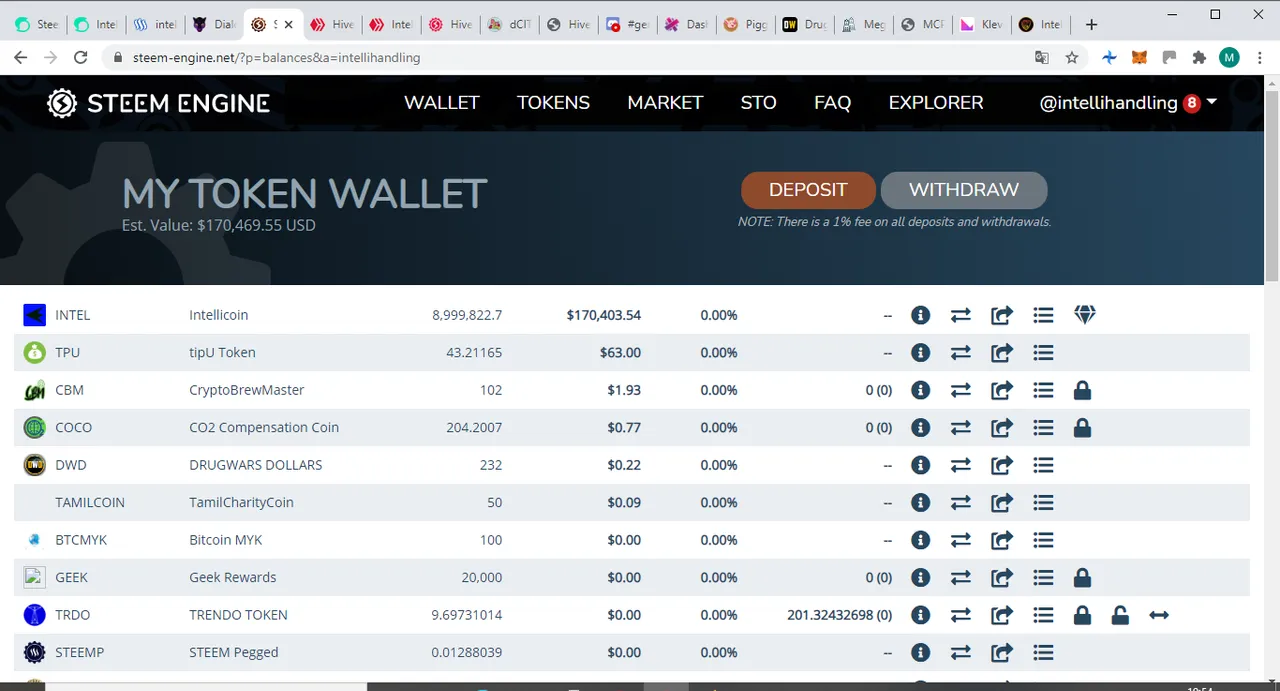Click the translate page icon
Image resolution: width=1280 pixels, height=691 pixels.
1042,58
